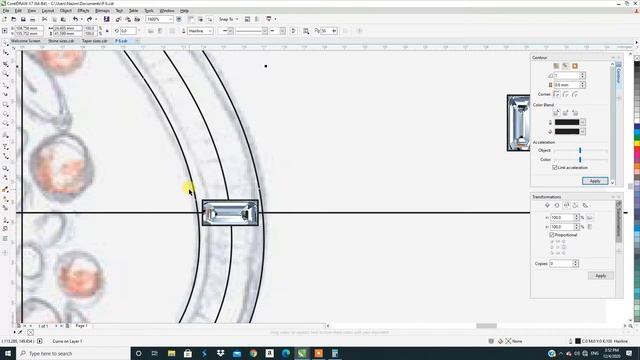Choose Inside contour icon

coord(565,66)
